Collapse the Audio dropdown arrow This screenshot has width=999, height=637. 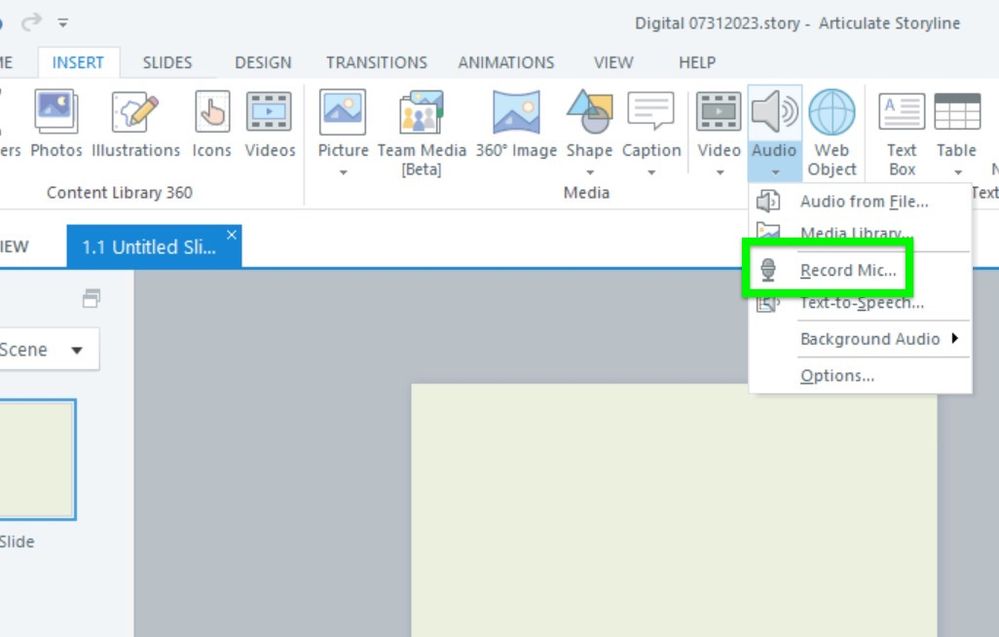click(x=775, y=172)
